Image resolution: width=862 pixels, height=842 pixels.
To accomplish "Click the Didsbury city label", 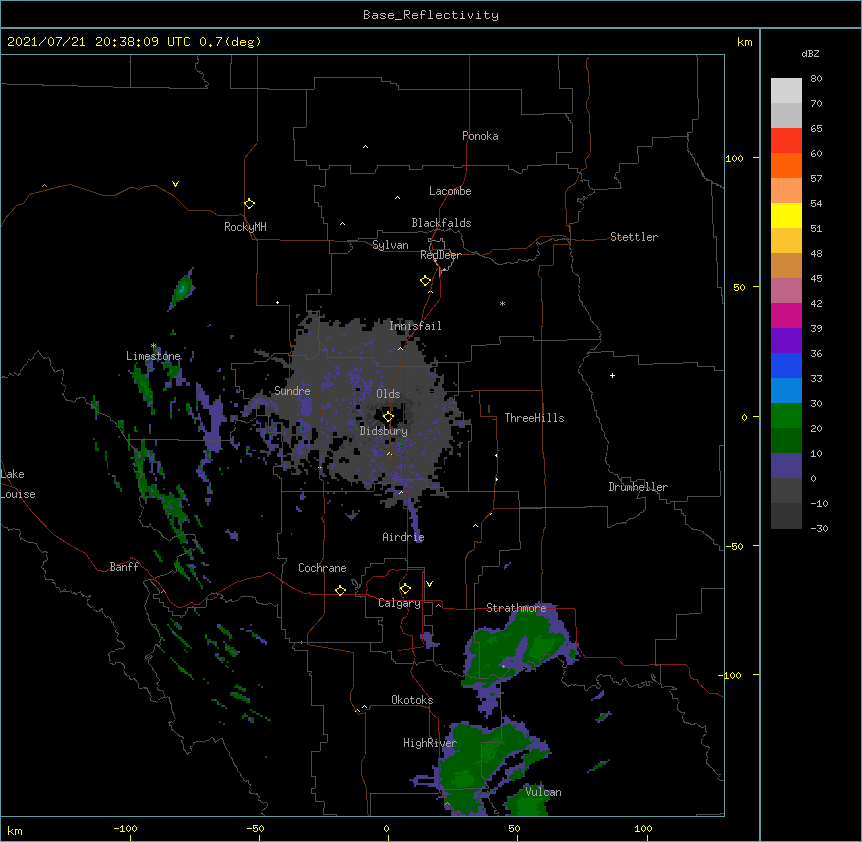I will pos(384,431).
